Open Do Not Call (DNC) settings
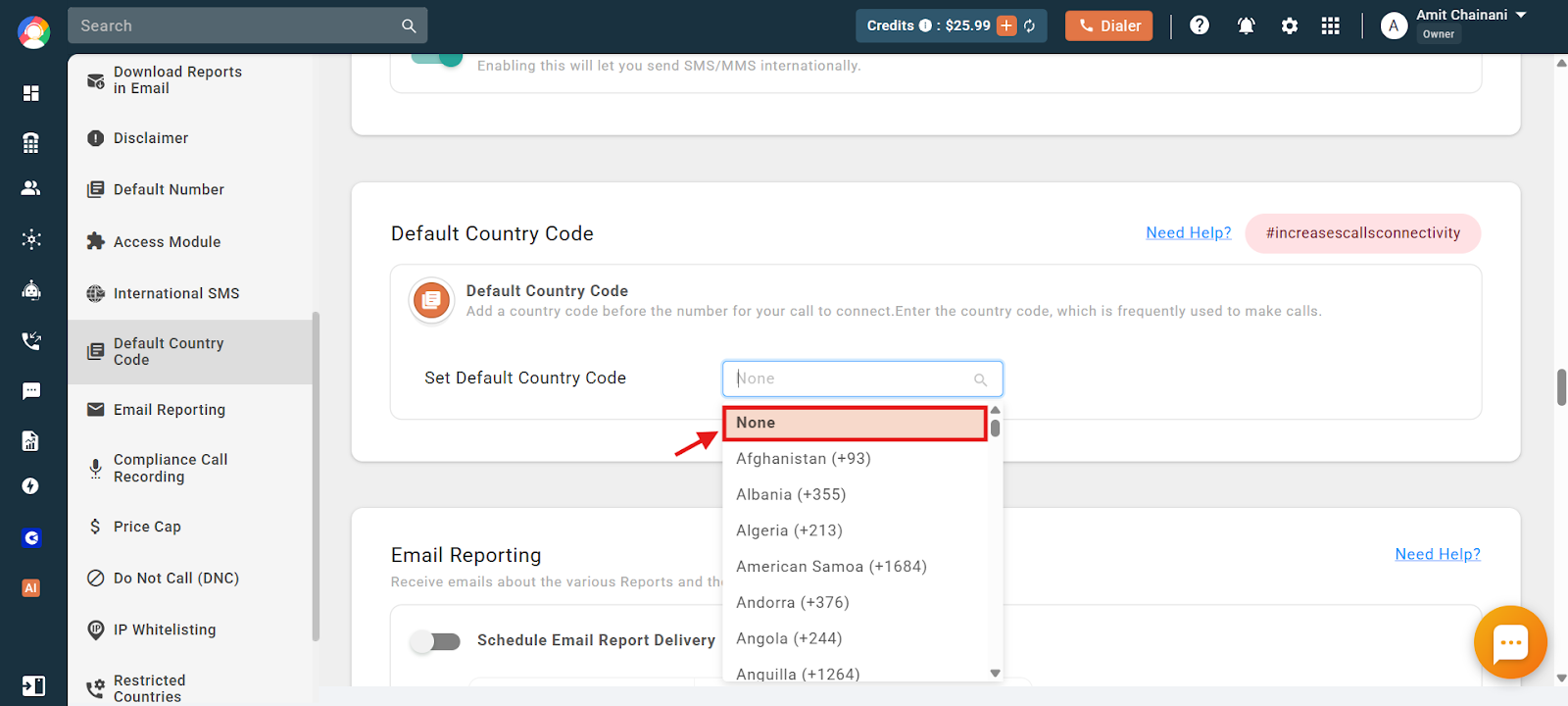Image resolution: width=1568 pixels, height=706 pixels. pos(190,579)
